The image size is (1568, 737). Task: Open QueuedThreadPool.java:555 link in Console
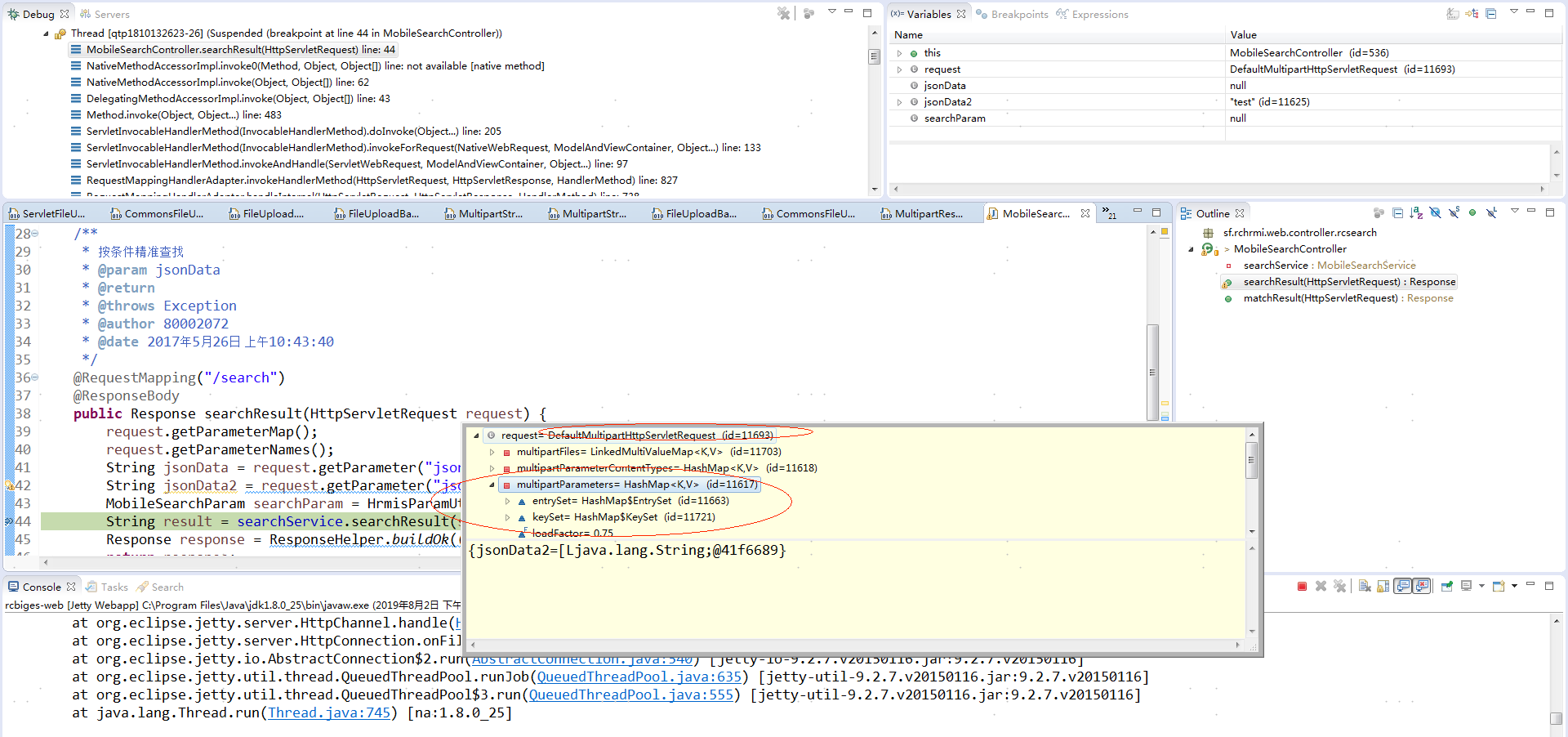click(631, 695)
